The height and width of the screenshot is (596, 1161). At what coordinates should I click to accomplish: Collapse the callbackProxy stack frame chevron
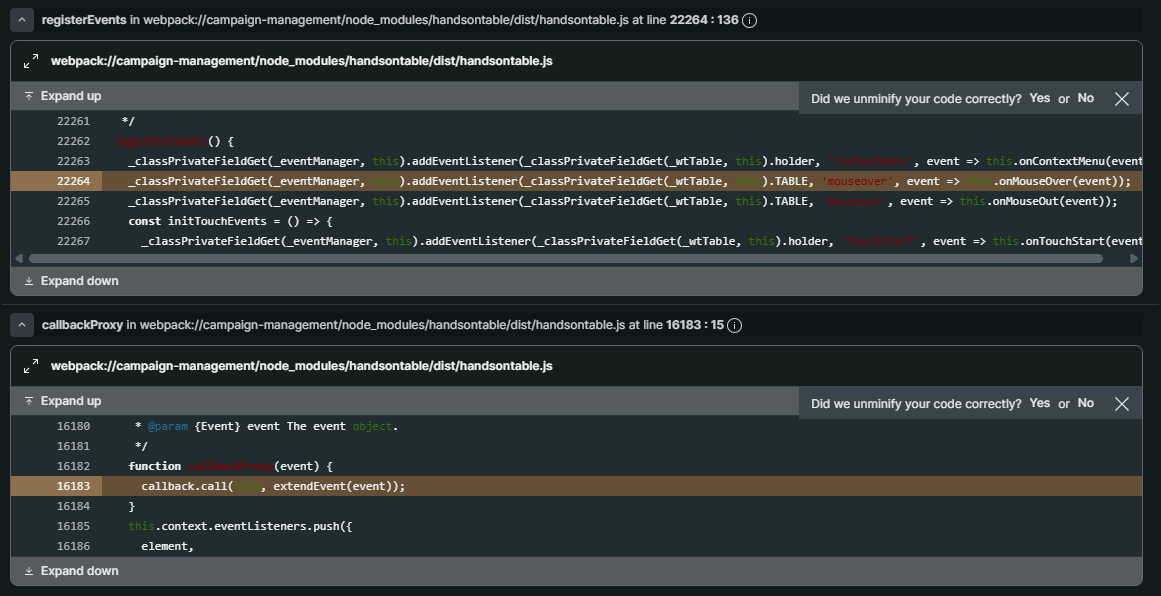pos(22,325)
